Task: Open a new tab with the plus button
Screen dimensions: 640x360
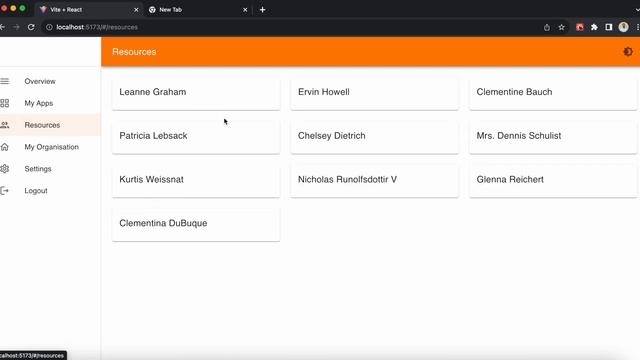Action: pyautogui.click(x=262, y=9)
